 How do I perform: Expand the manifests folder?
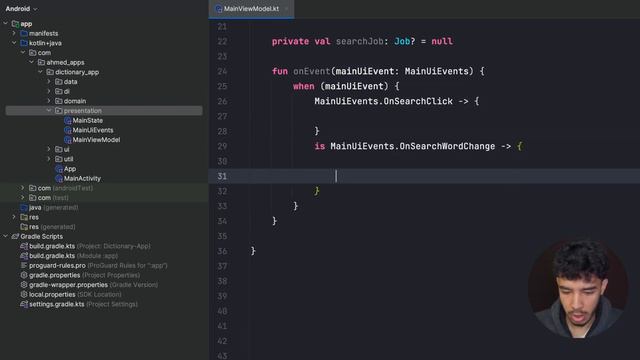coord(14,33)
